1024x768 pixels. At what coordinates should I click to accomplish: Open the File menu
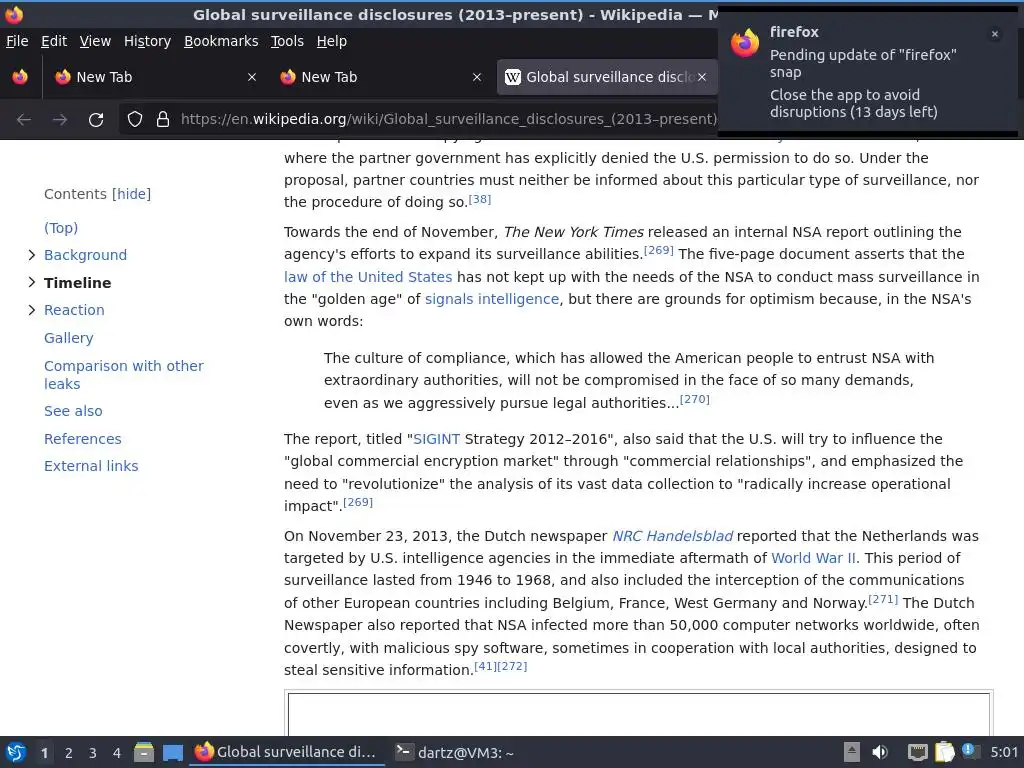coord(17,41)
